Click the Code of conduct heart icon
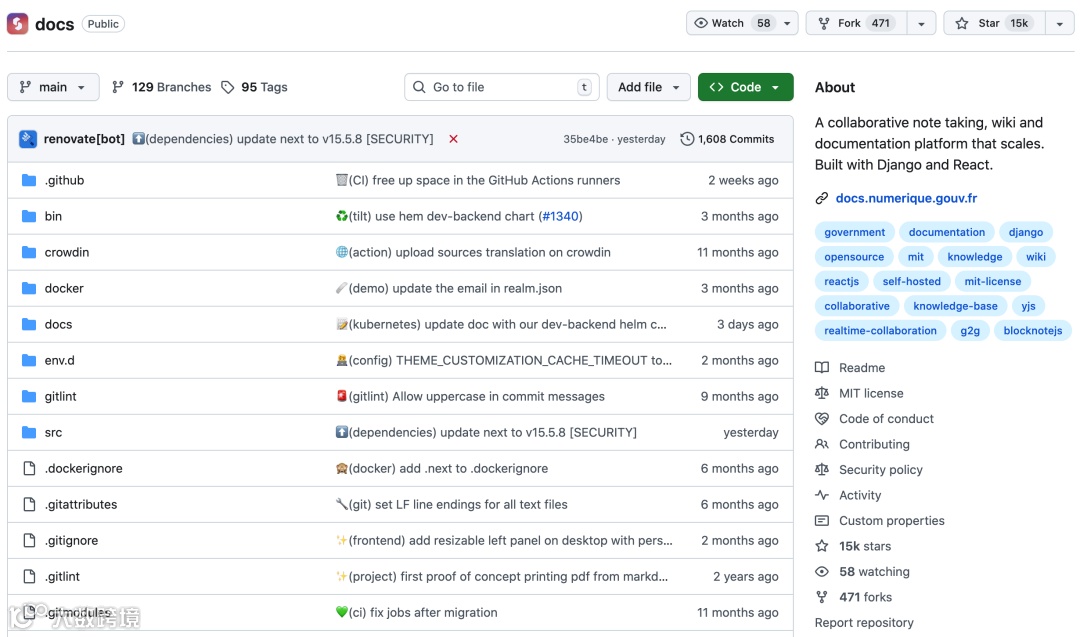The image size is (1080, 637). (x=822, y=419)
